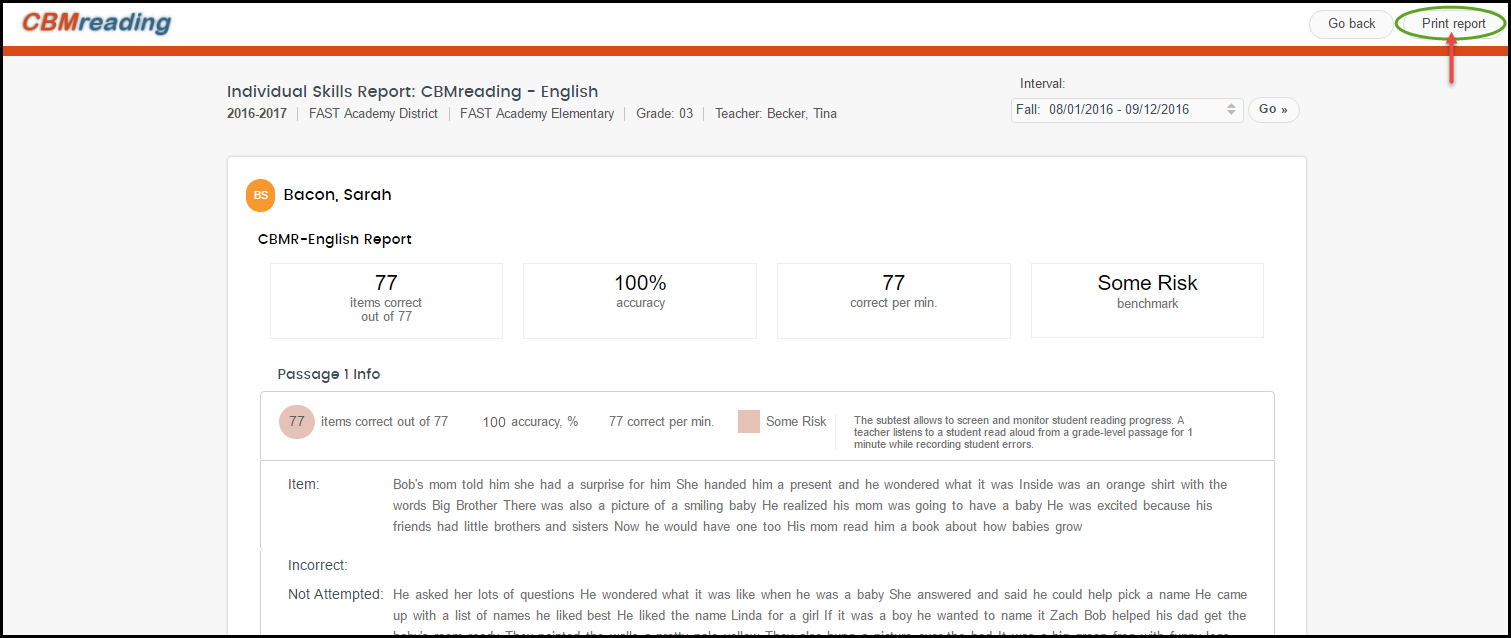The image size is (1511, 638).
Task: Click the CBMR-English Report heading
Action: pos(335,240)
